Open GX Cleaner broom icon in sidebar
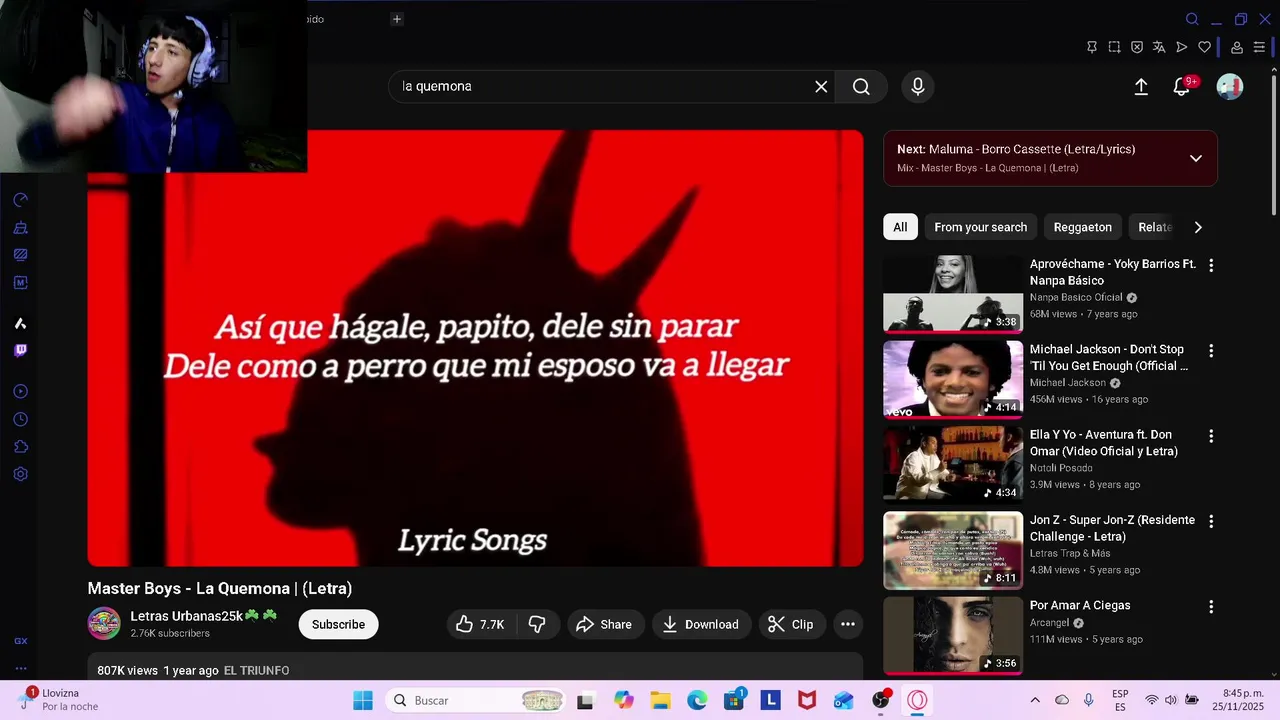Screen dimensions: 1280x720 click(x=20, y=228)
